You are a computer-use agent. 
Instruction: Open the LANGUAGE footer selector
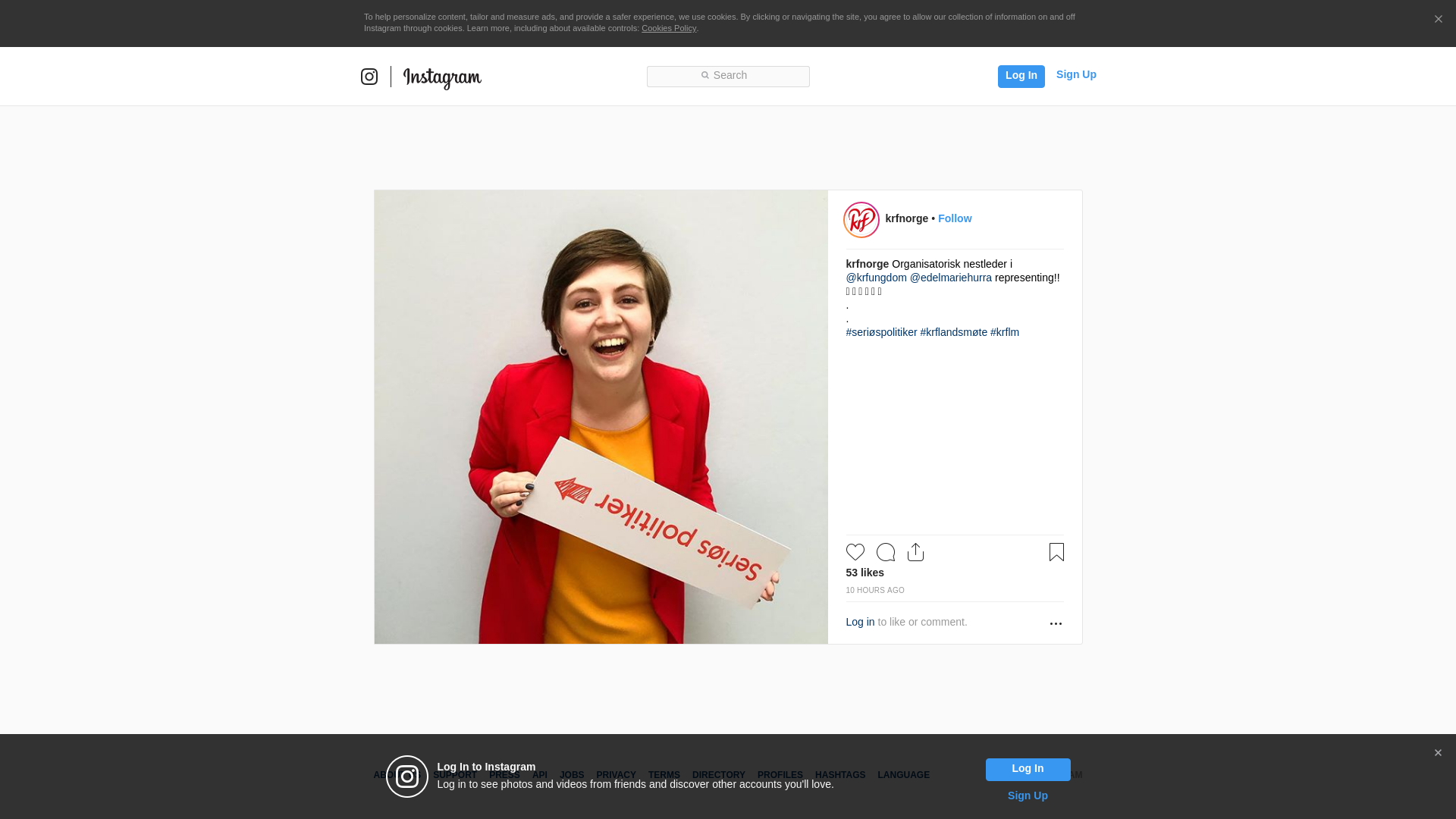(903, 775)
